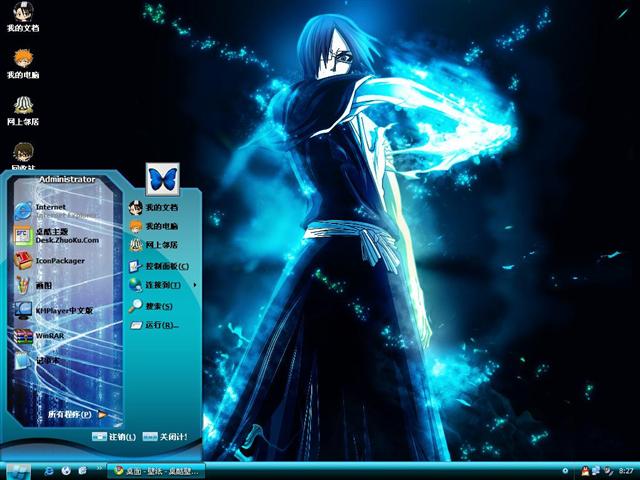The height and width of the screenshot is (480, 640).
Task: Open 网上邻居 desktop icon
Action: [23, 111]
